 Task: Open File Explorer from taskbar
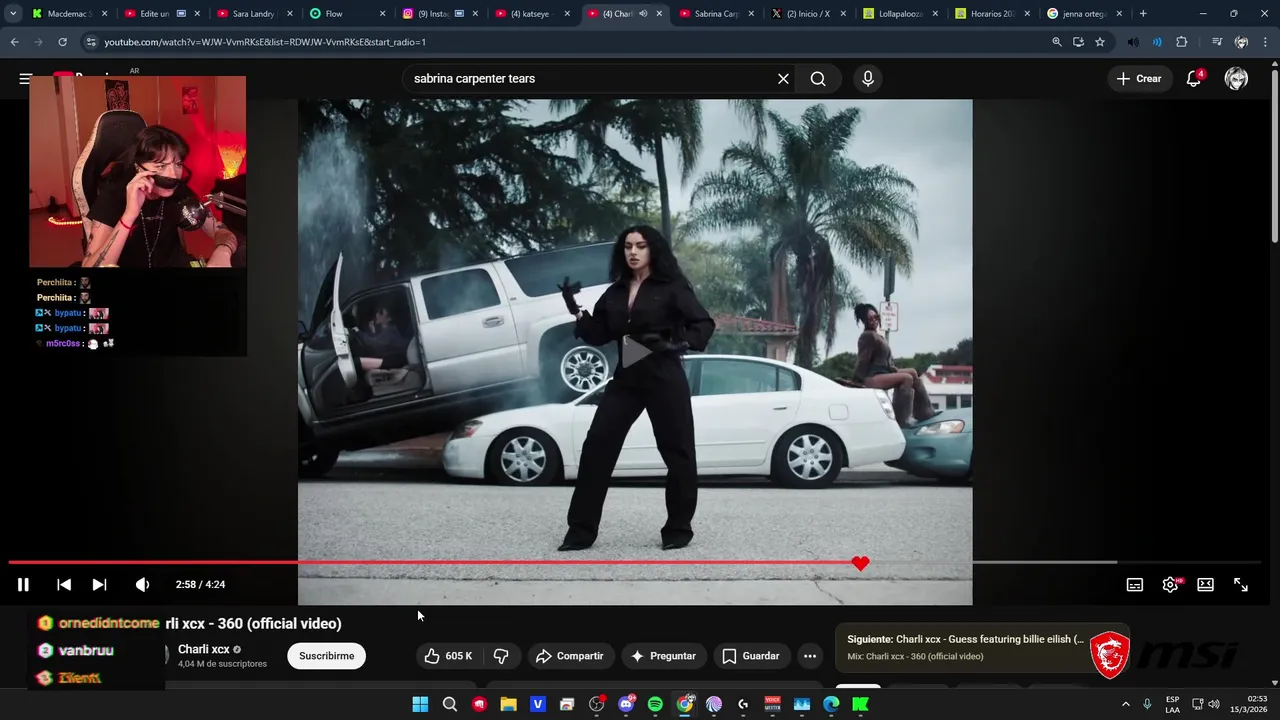tap(508, 704)
